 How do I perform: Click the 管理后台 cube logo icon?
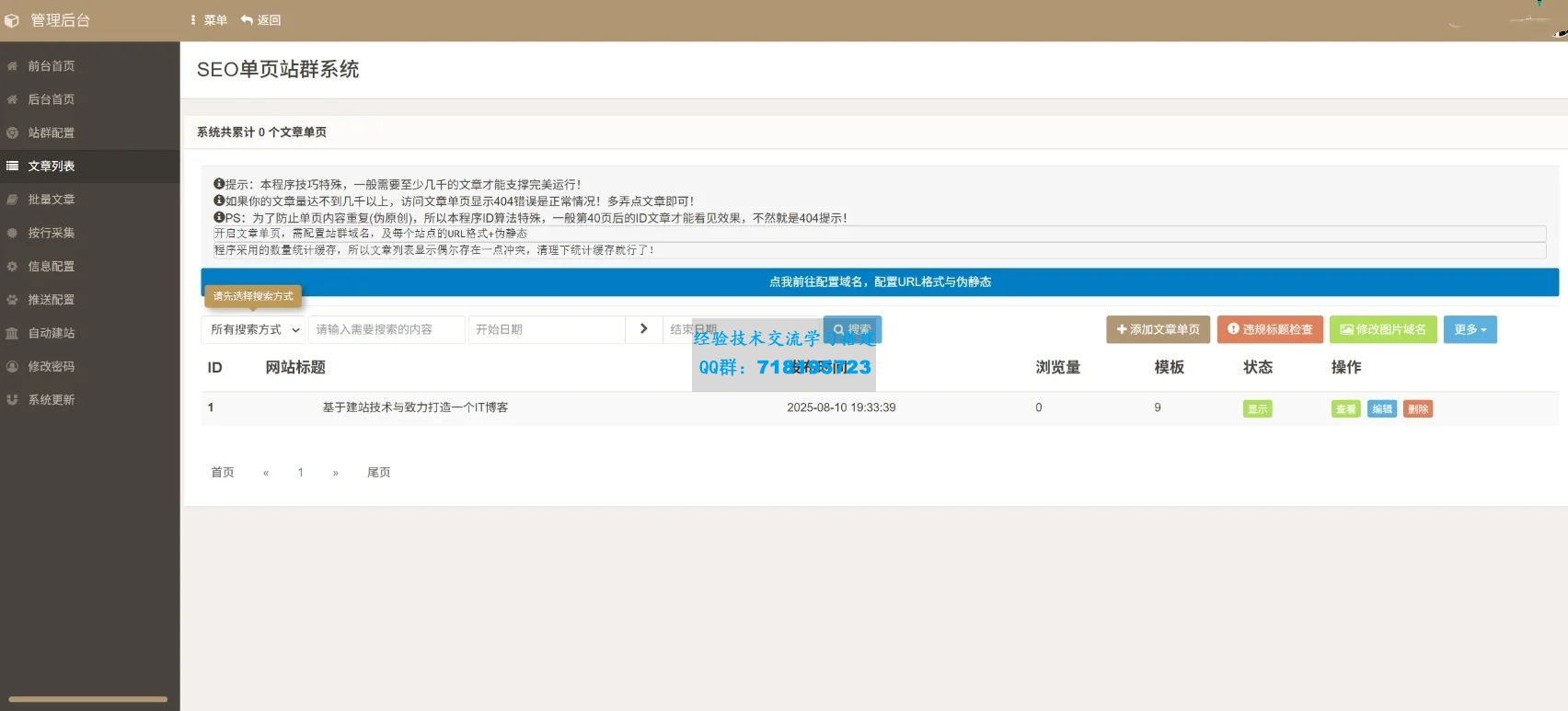tap(12, 20)
